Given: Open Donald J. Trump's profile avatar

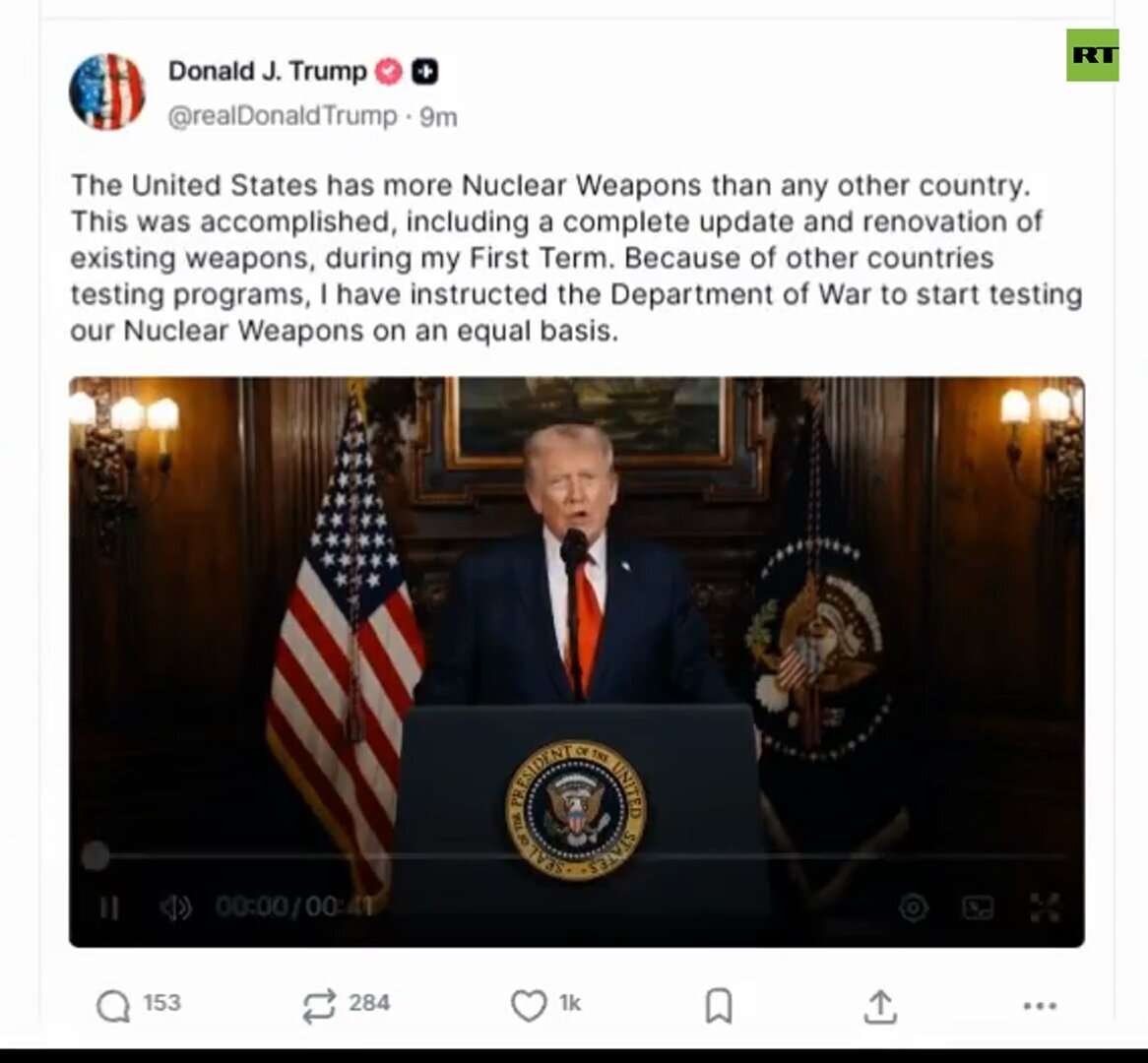Looking at the screenshot, I should point(107,92).
